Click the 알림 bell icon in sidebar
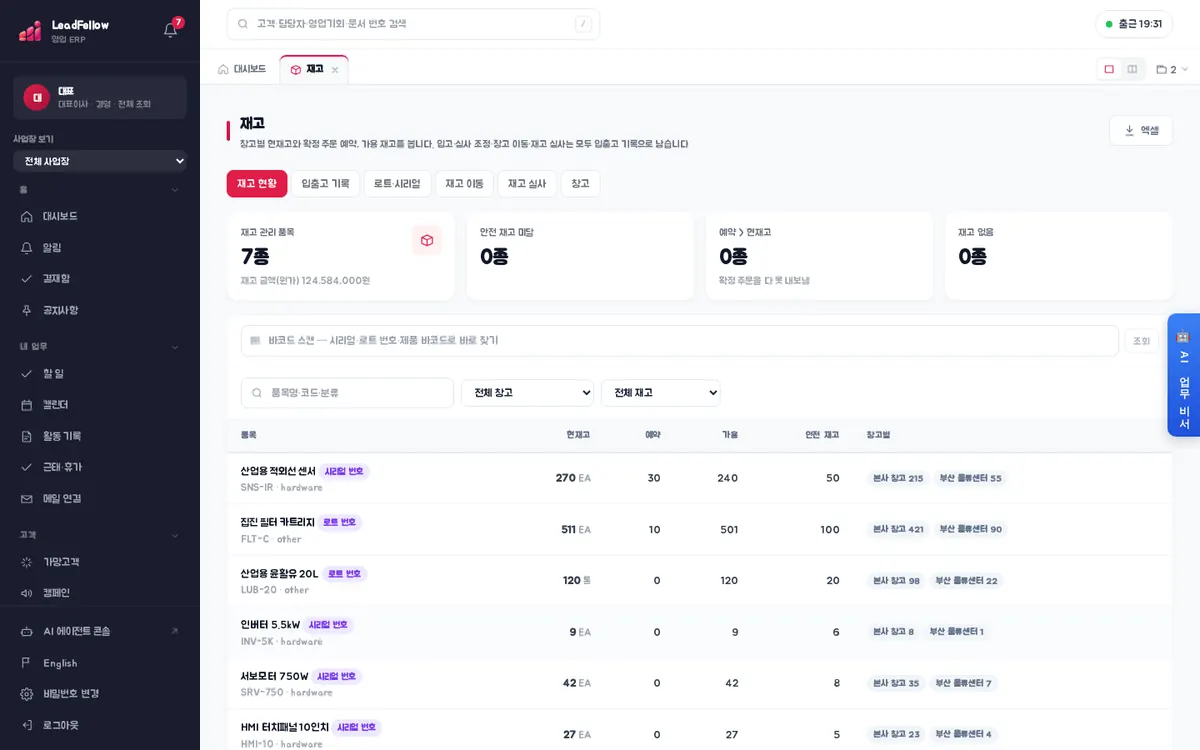The width and height of the screenshot is (1200, 750). (27, 247)
